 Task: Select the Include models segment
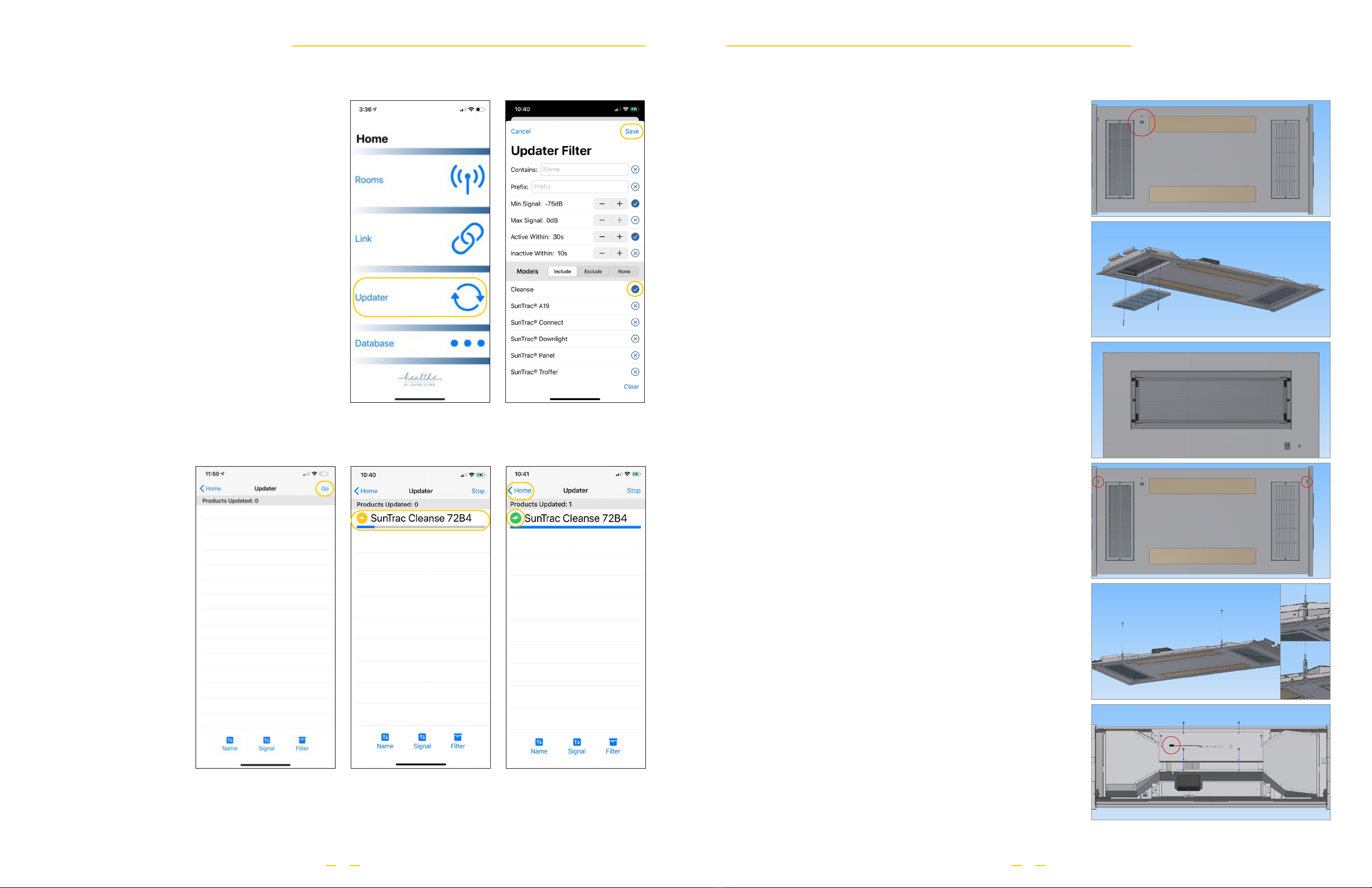(562, 272)
